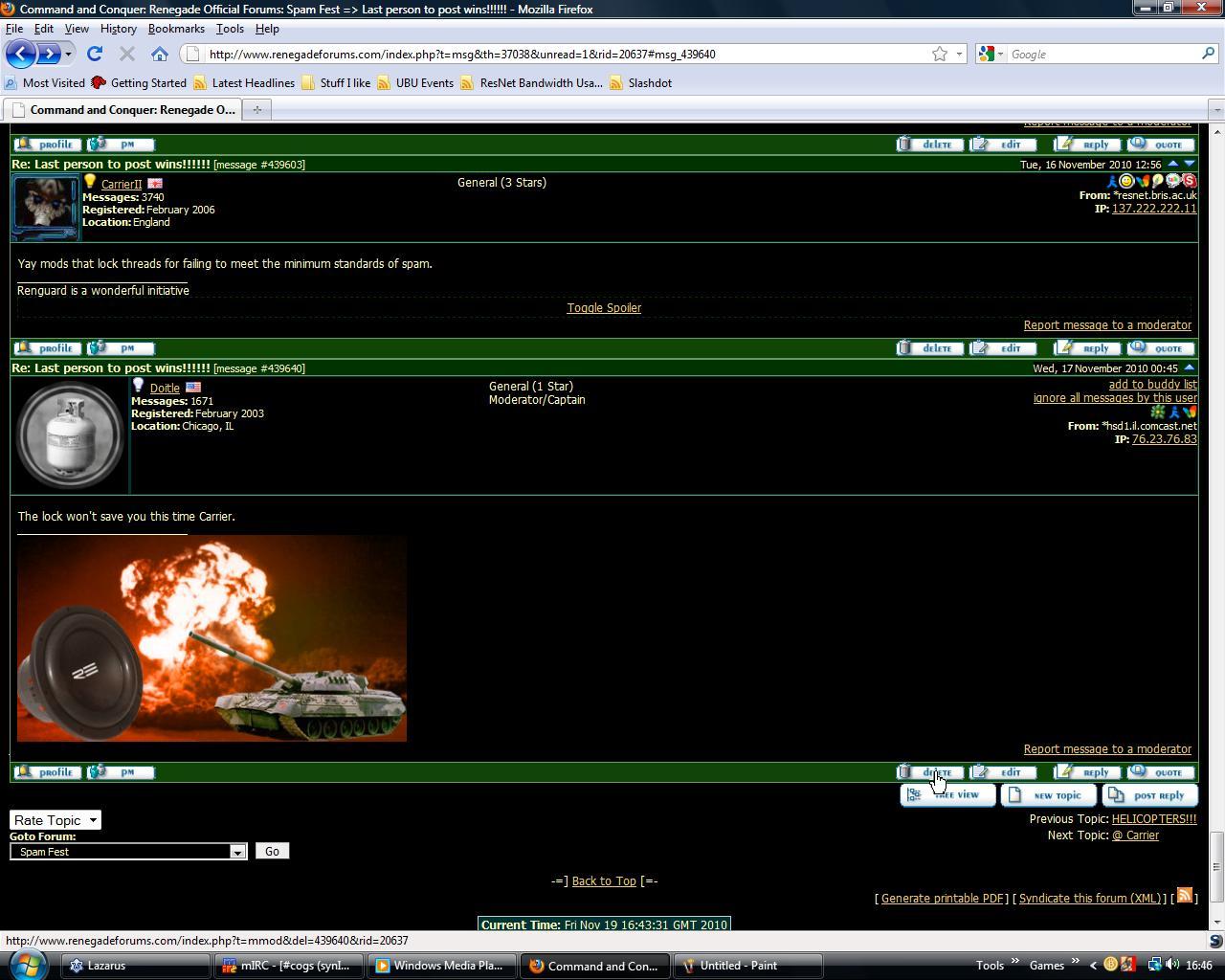Open the URL bar history dropdown
The height and width of the screenshot is (980, 1225).
[x=959, y=54]
